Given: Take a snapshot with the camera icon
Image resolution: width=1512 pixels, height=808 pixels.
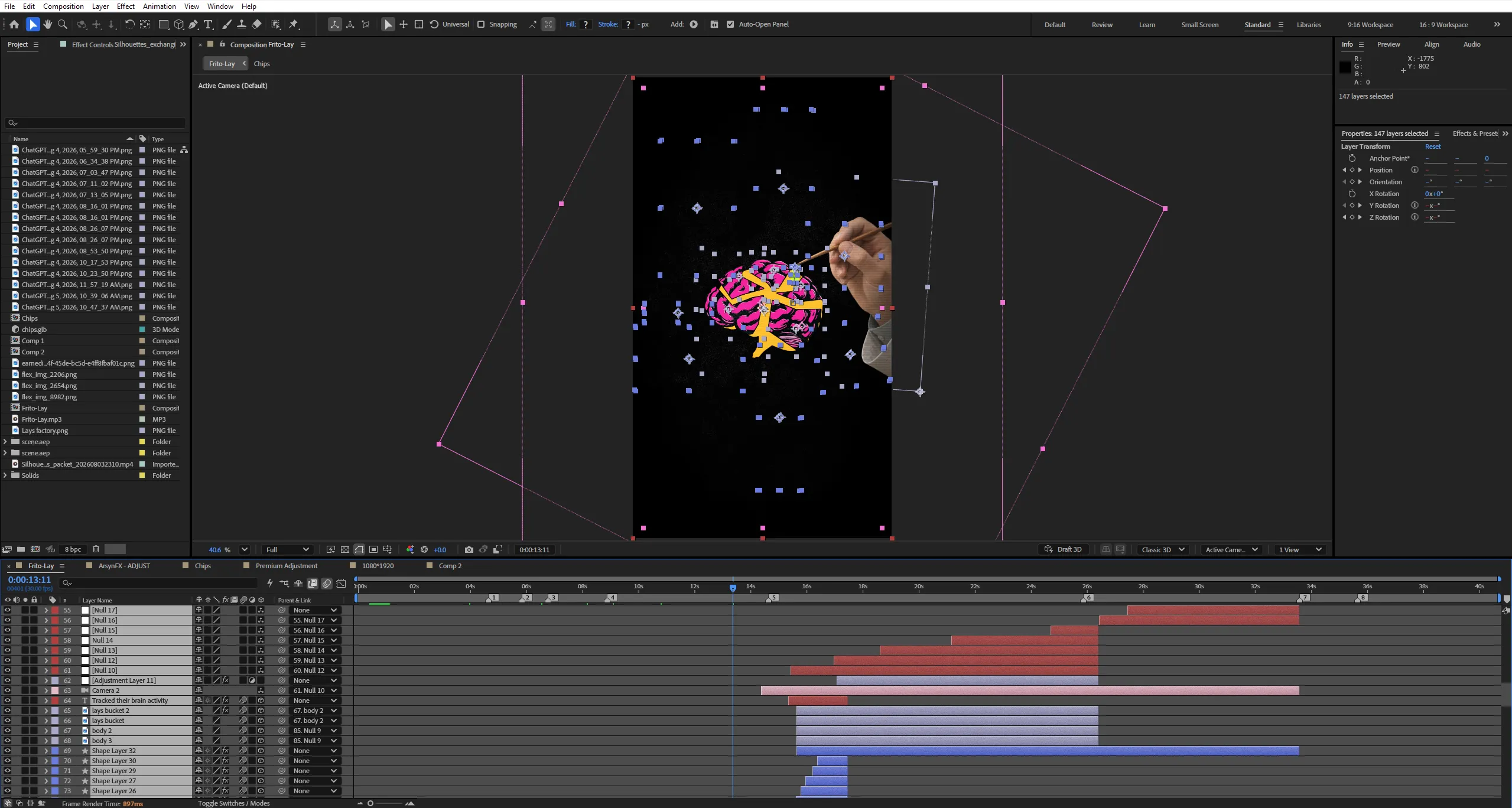Looking at the screenshot, I should click(469, 549).
